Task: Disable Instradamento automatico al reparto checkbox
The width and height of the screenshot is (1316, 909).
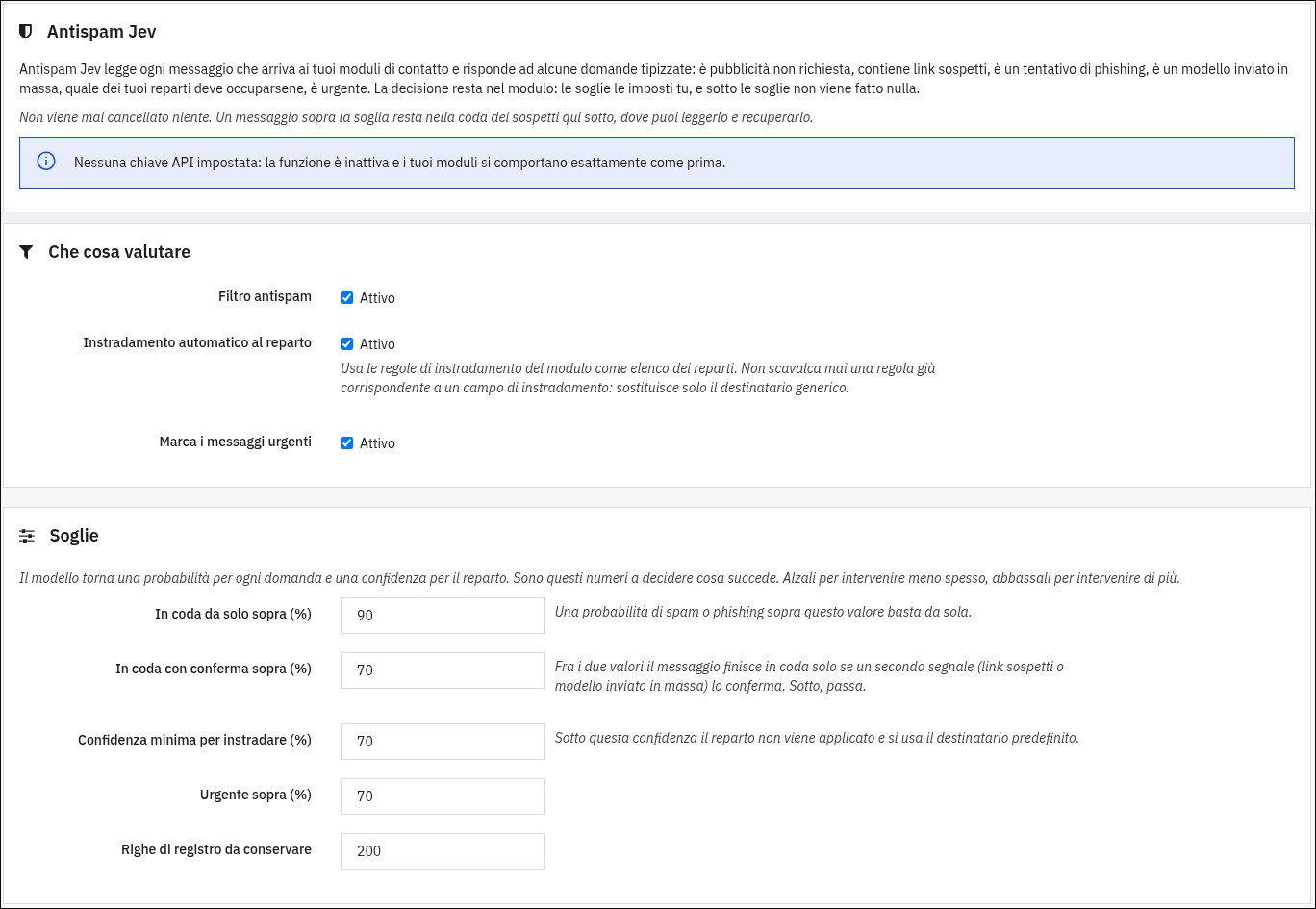Action: pos(347,344)
